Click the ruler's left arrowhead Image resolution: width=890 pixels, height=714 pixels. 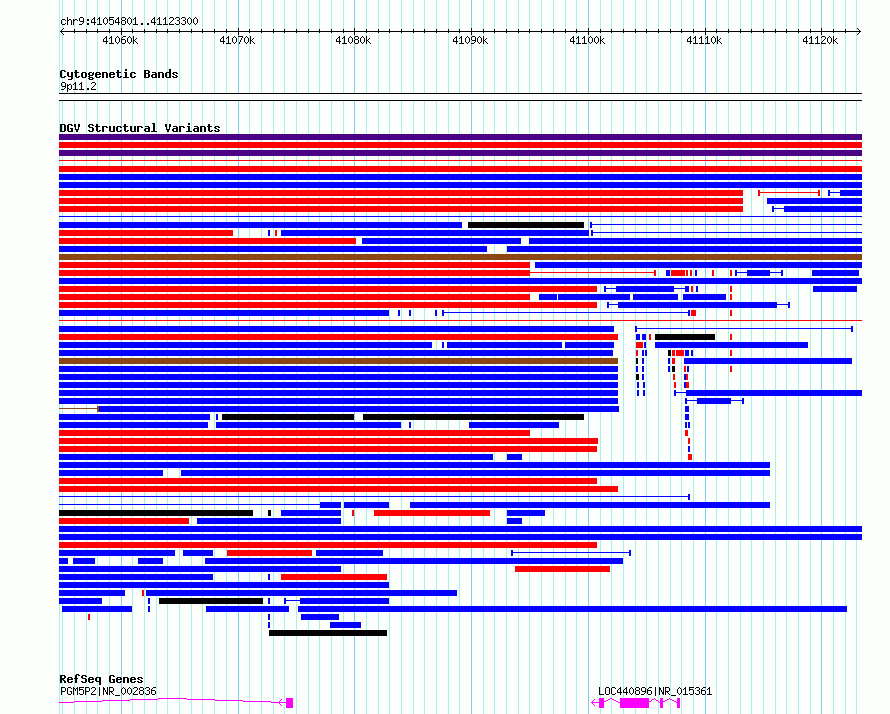click(x=62, y=32)
